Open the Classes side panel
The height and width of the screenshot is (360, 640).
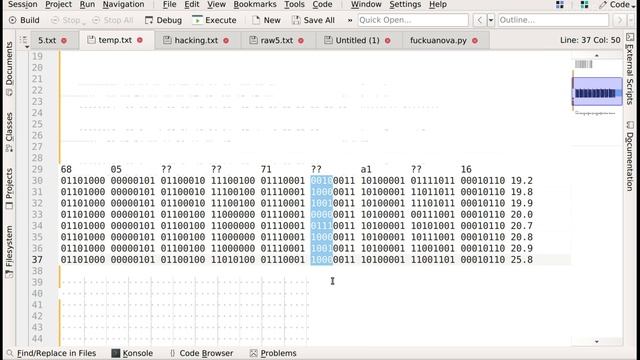[9, 132]
